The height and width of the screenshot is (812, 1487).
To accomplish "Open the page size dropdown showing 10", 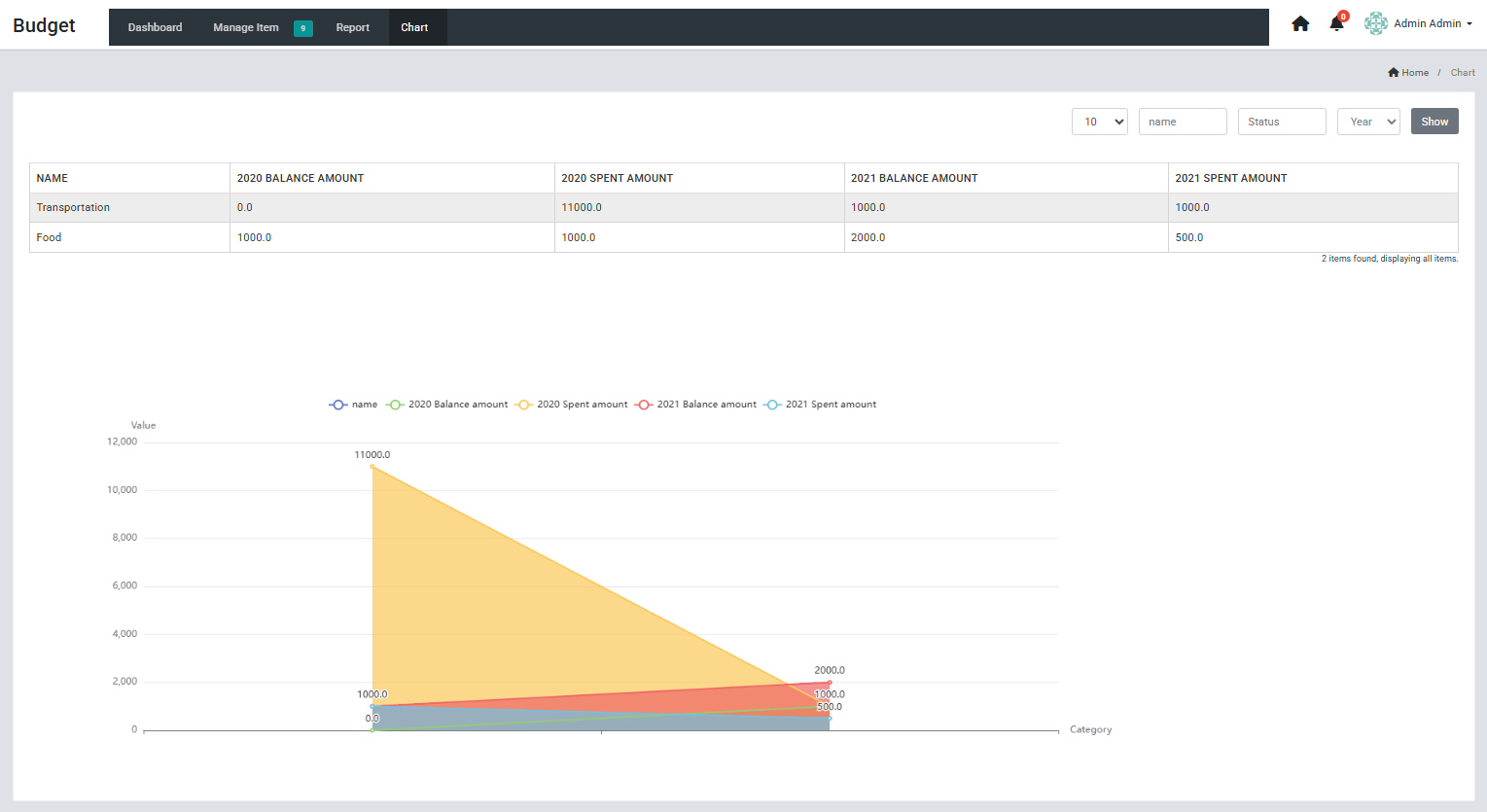I will coord(1100,122).
